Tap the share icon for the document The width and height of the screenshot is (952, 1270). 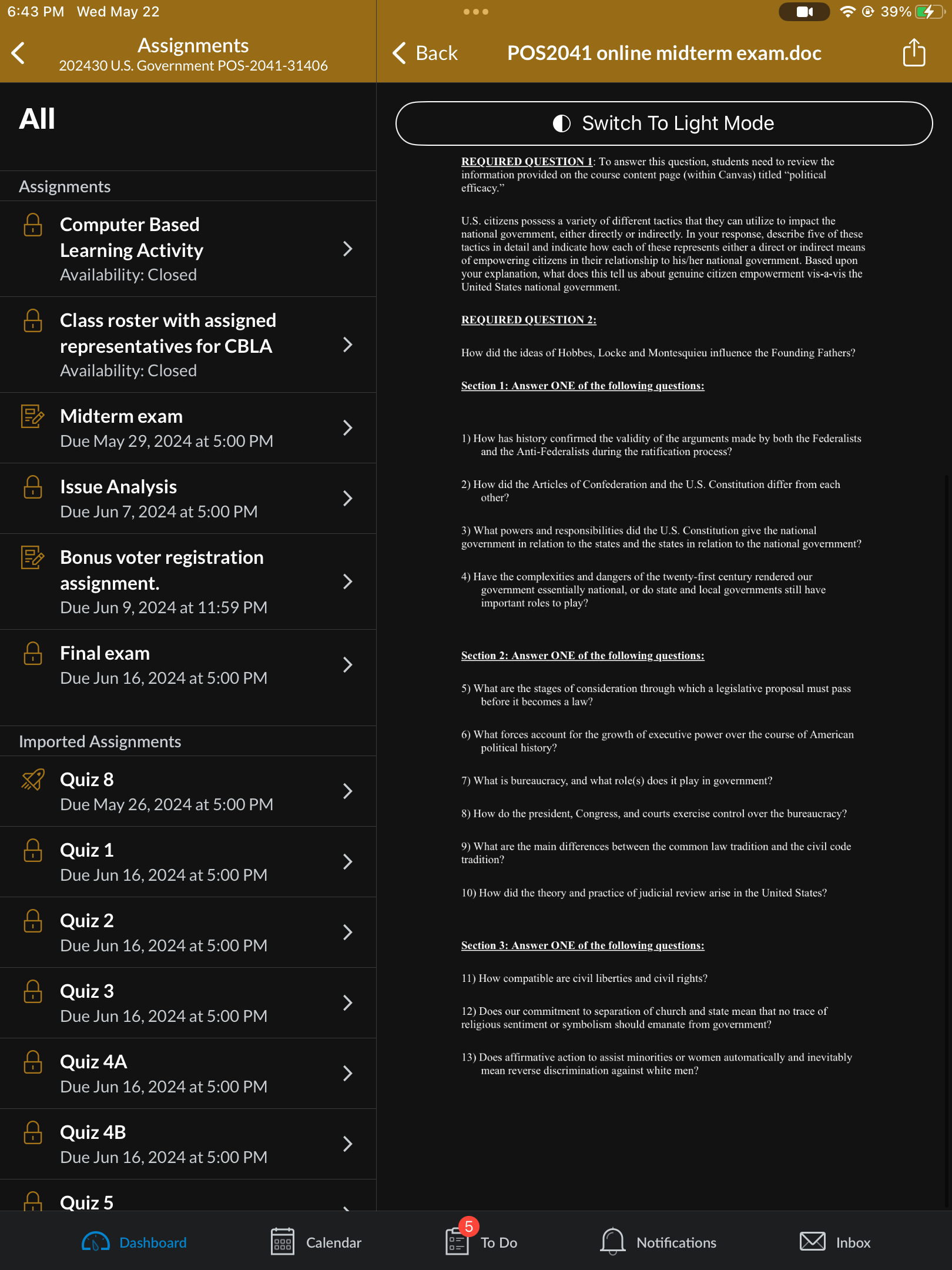[914, 53]
